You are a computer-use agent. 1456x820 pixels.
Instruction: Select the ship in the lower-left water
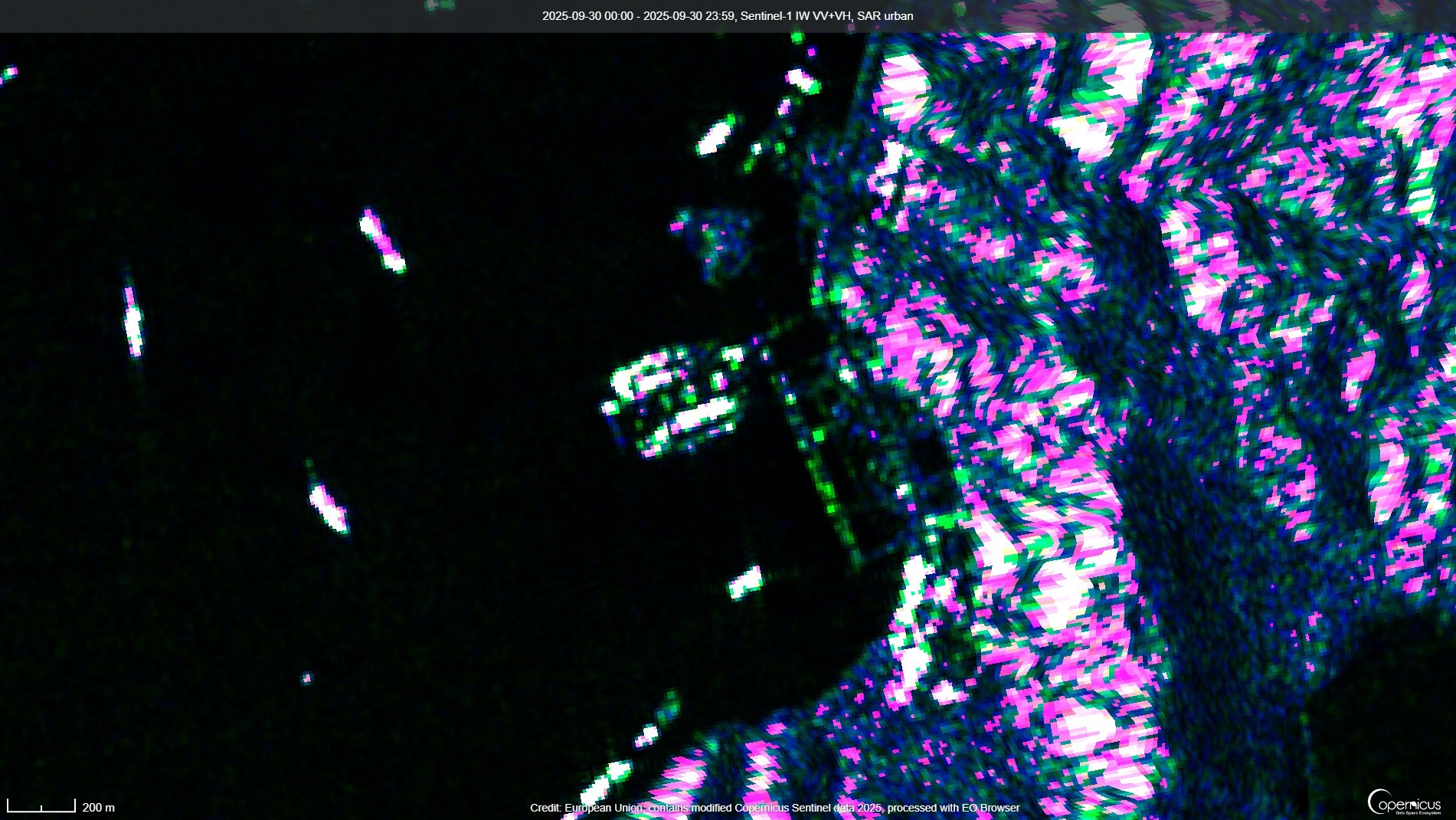[329, 508]
